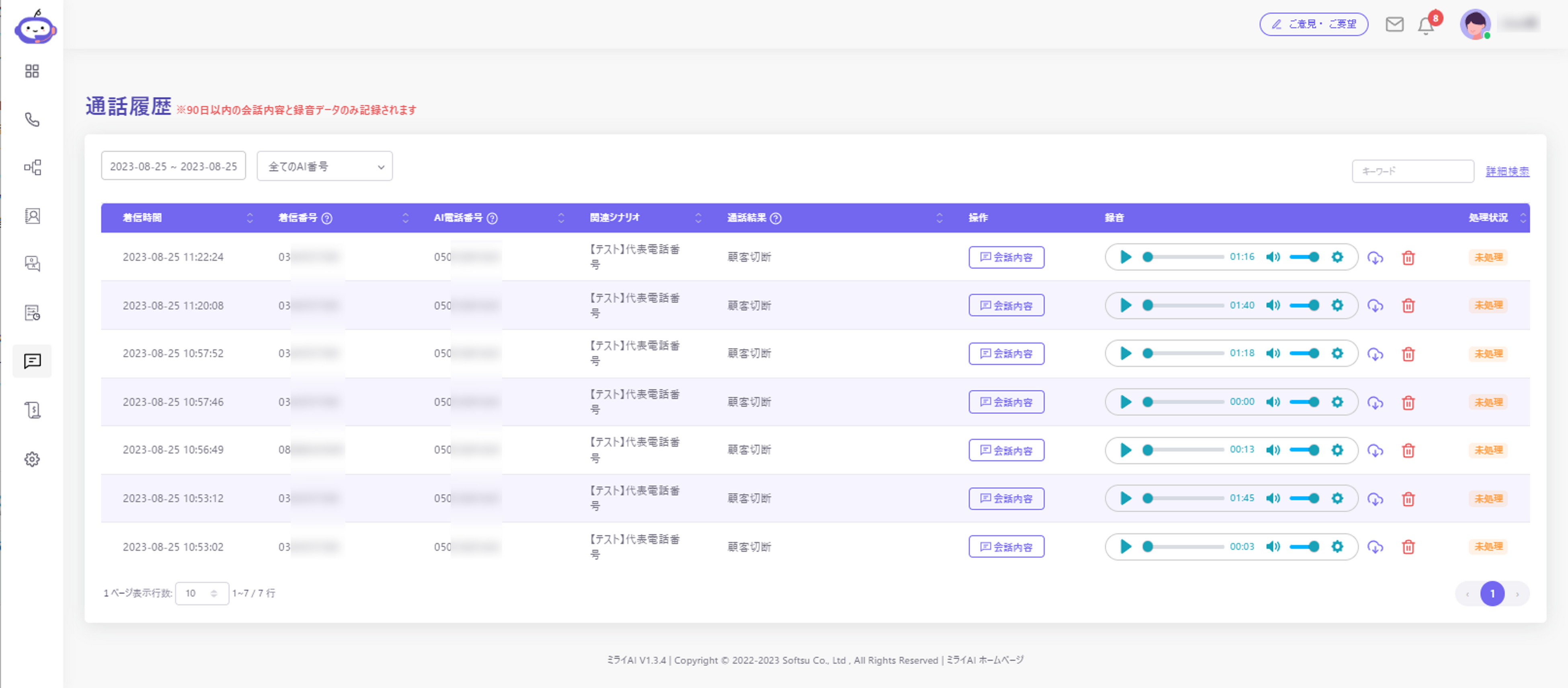
Task: Open the call history chat icon menu
Action: click(x=32, y=361)
